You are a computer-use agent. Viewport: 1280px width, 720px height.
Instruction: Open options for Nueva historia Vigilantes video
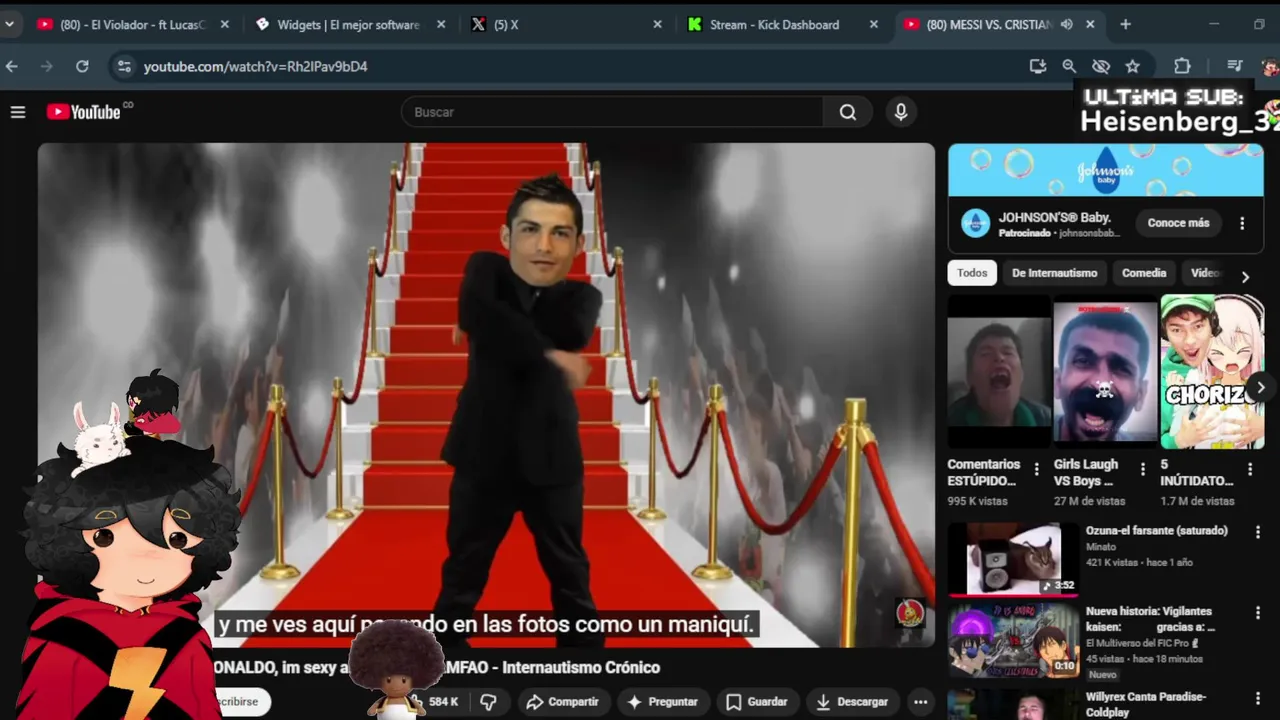[x=1257, y=613]
